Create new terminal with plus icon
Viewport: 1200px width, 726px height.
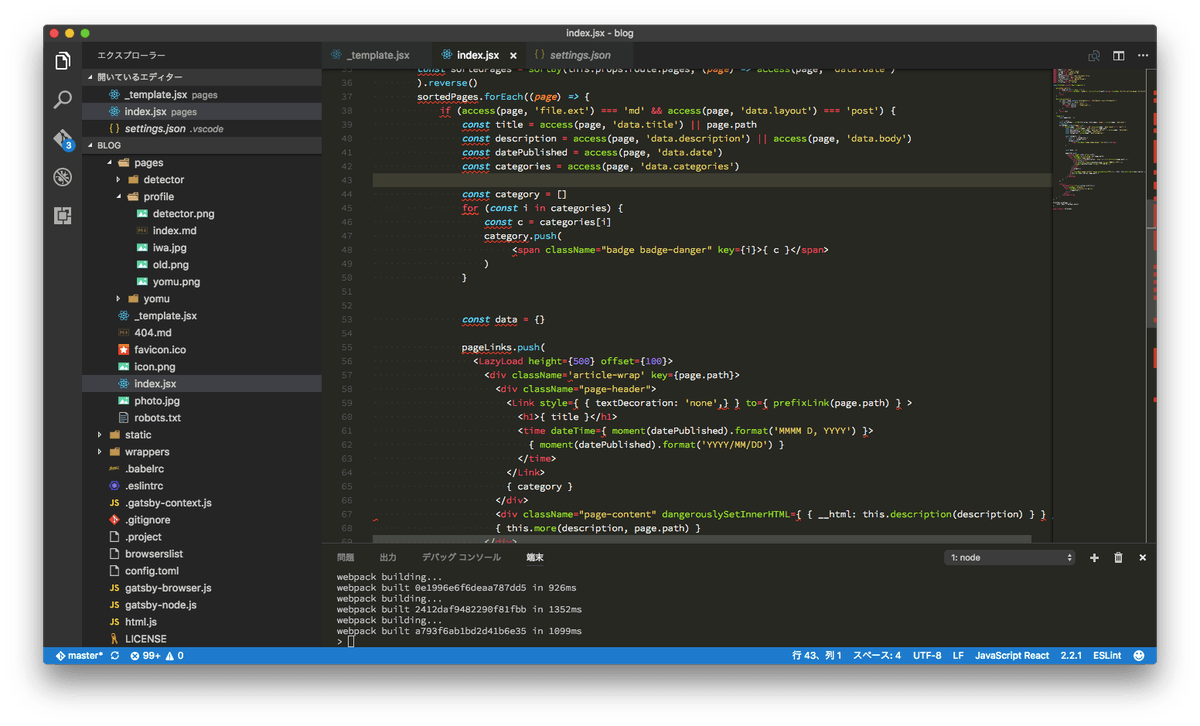coord(1094,558)
